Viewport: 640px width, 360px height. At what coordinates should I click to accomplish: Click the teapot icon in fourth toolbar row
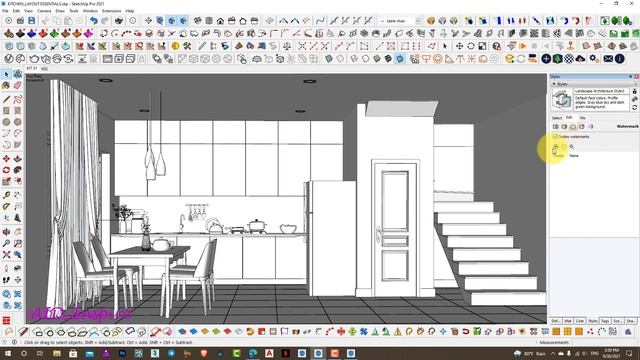click(x=34, y=59)
